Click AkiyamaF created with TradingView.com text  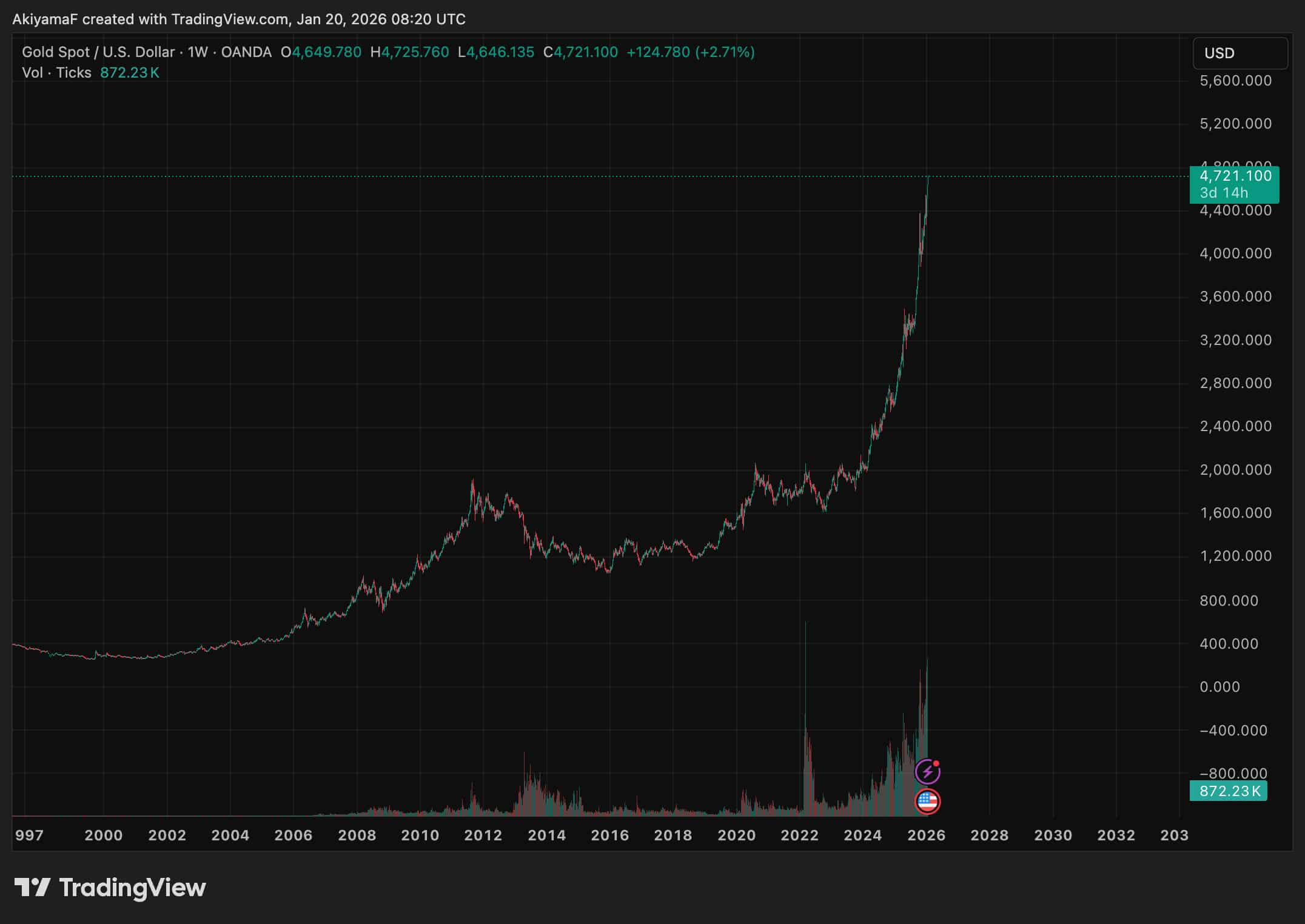tap(240, 19)
